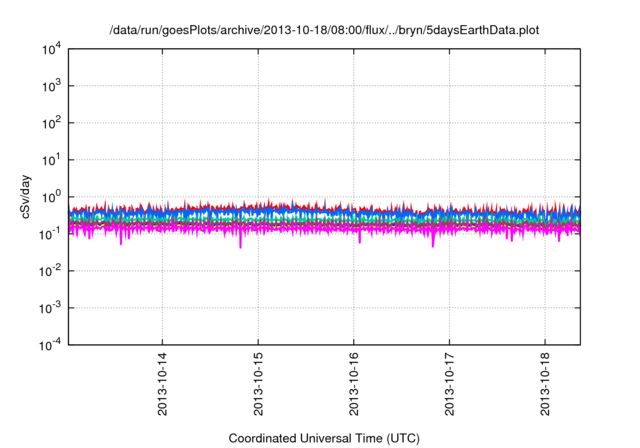Click the cSv/day y-axis label
This screenshot has width=640, height=448.
[26, 197]
